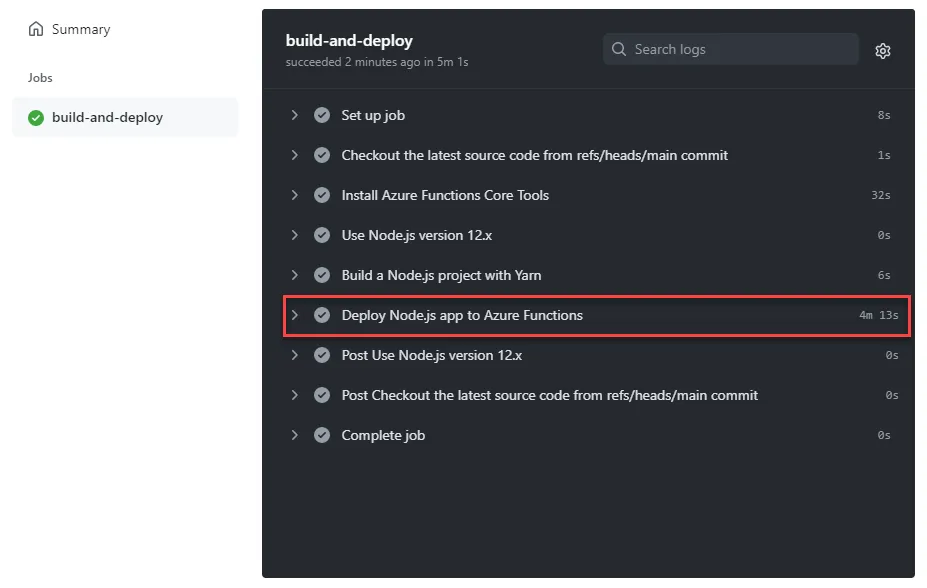Viewport: 927px width, 588px height.
Task: Click the Install Azure Functions Core Tools label
Action: click(x=445, y=195)
